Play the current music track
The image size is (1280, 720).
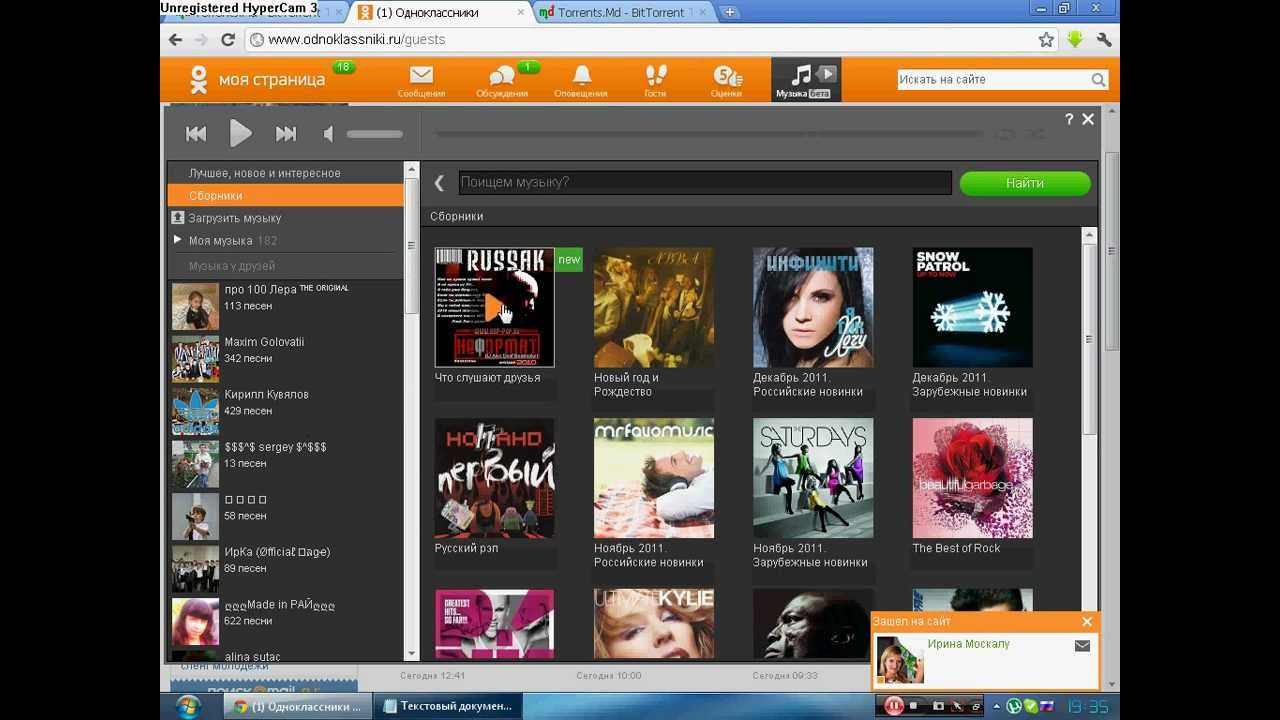240,133
